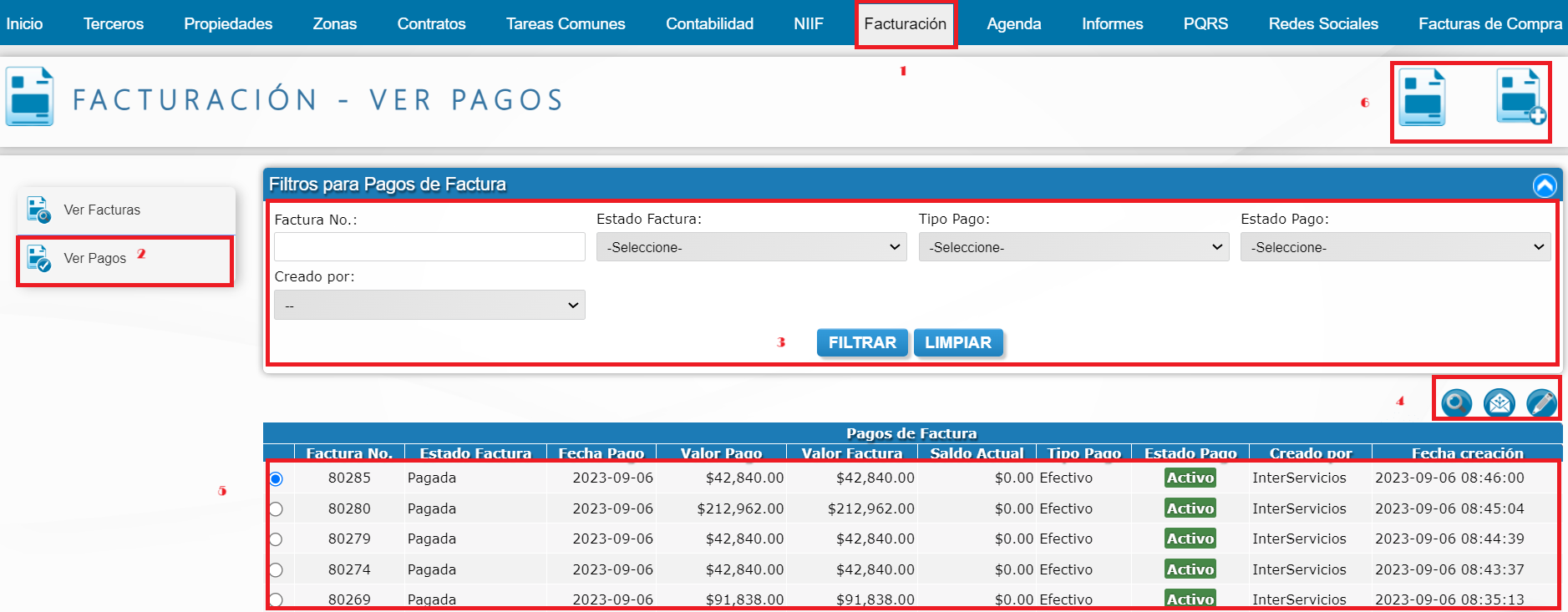
Task: Collapse the Filtros para Pagos panel
Action: [x=1544, y=185]
